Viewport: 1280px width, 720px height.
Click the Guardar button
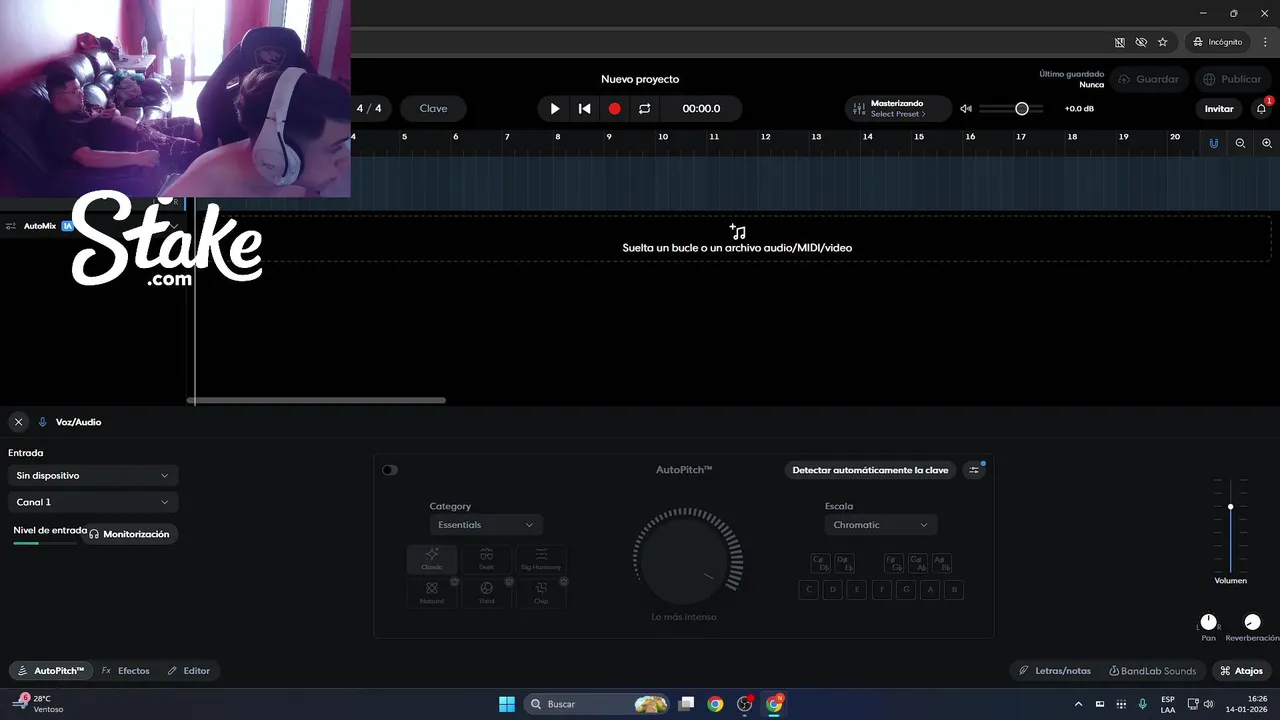click(1149, 79)
